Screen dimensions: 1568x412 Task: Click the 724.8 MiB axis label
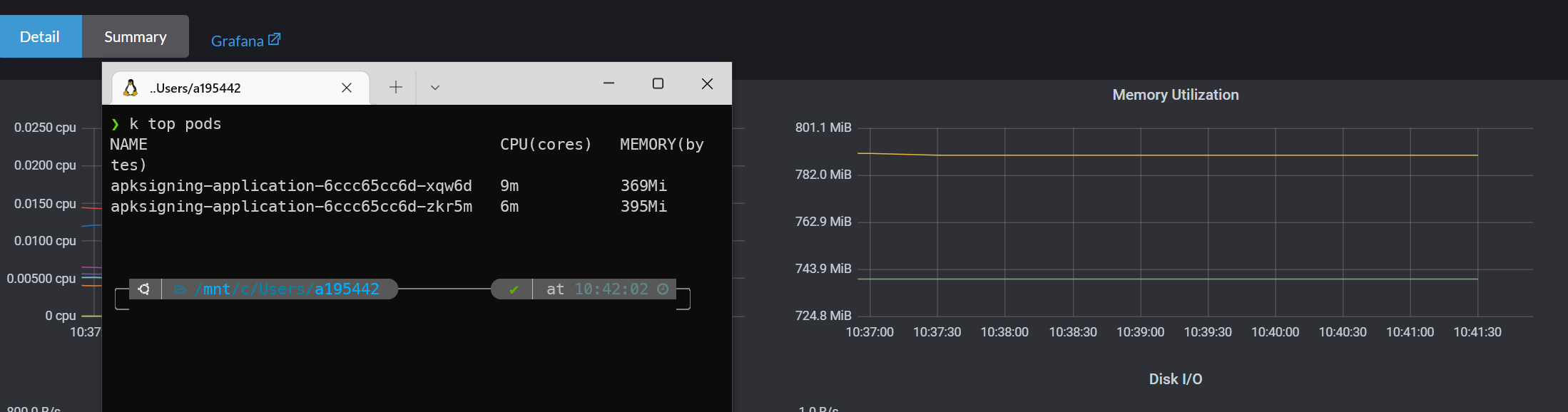(x=823, y=316)
